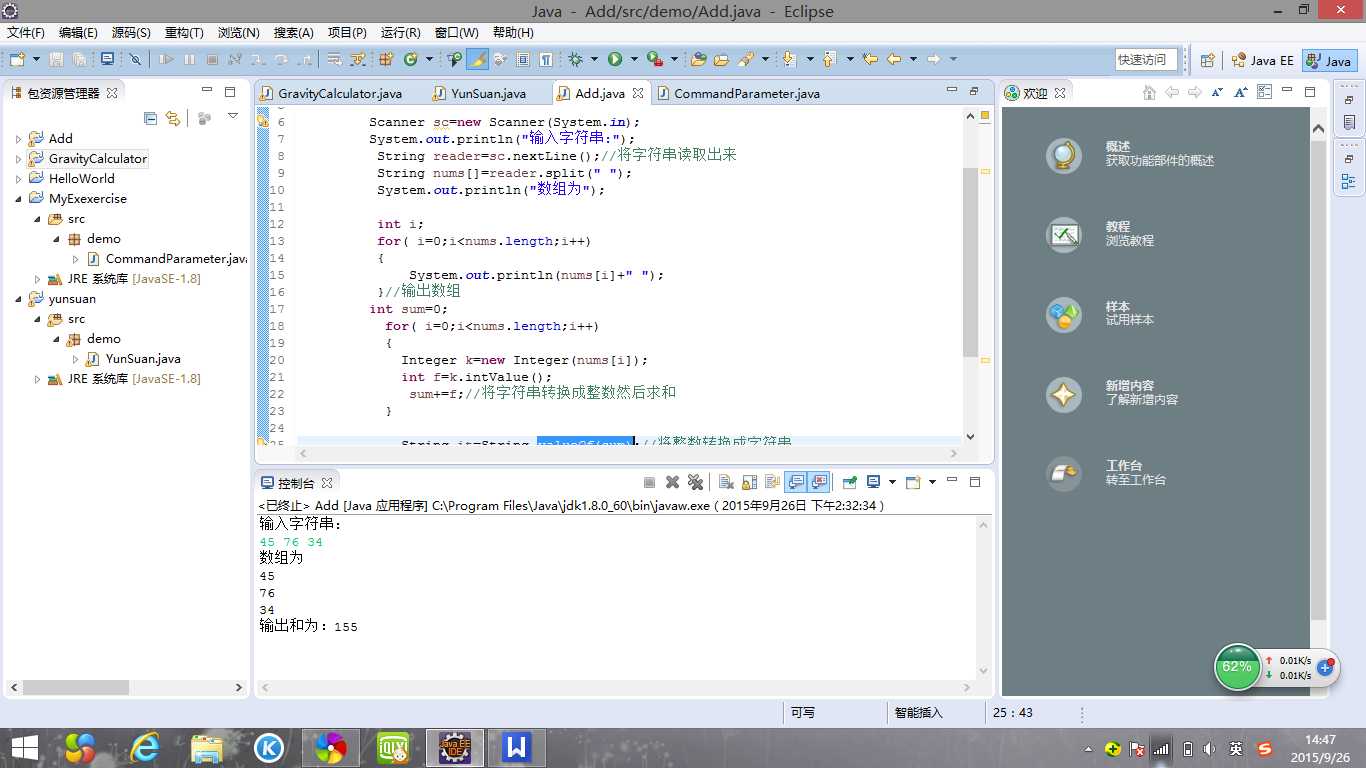Open the 文件(F) menu

25,33
